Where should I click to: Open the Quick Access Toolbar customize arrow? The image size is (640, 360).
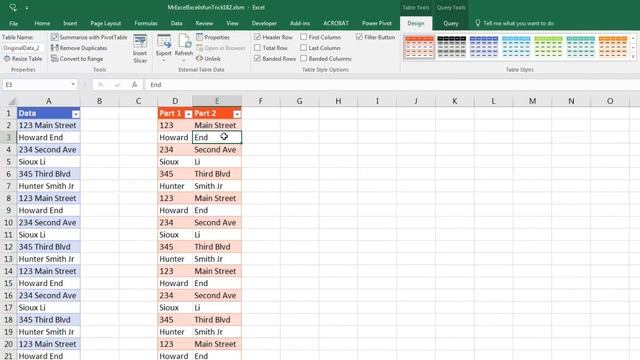click(x=27, y=7)
